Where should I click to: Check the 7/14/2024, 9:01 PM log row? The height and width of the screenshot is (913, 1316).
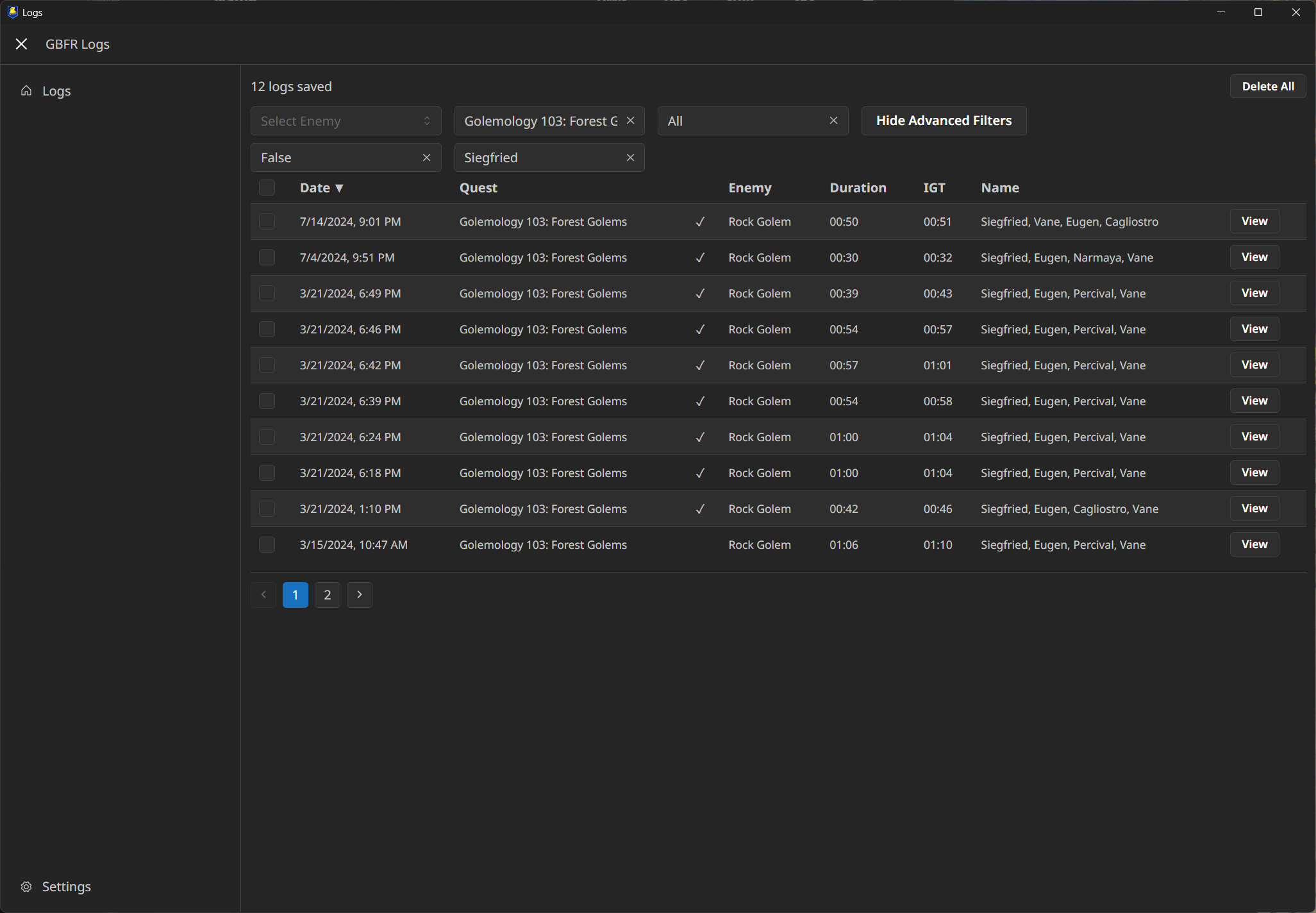[267, 222]
